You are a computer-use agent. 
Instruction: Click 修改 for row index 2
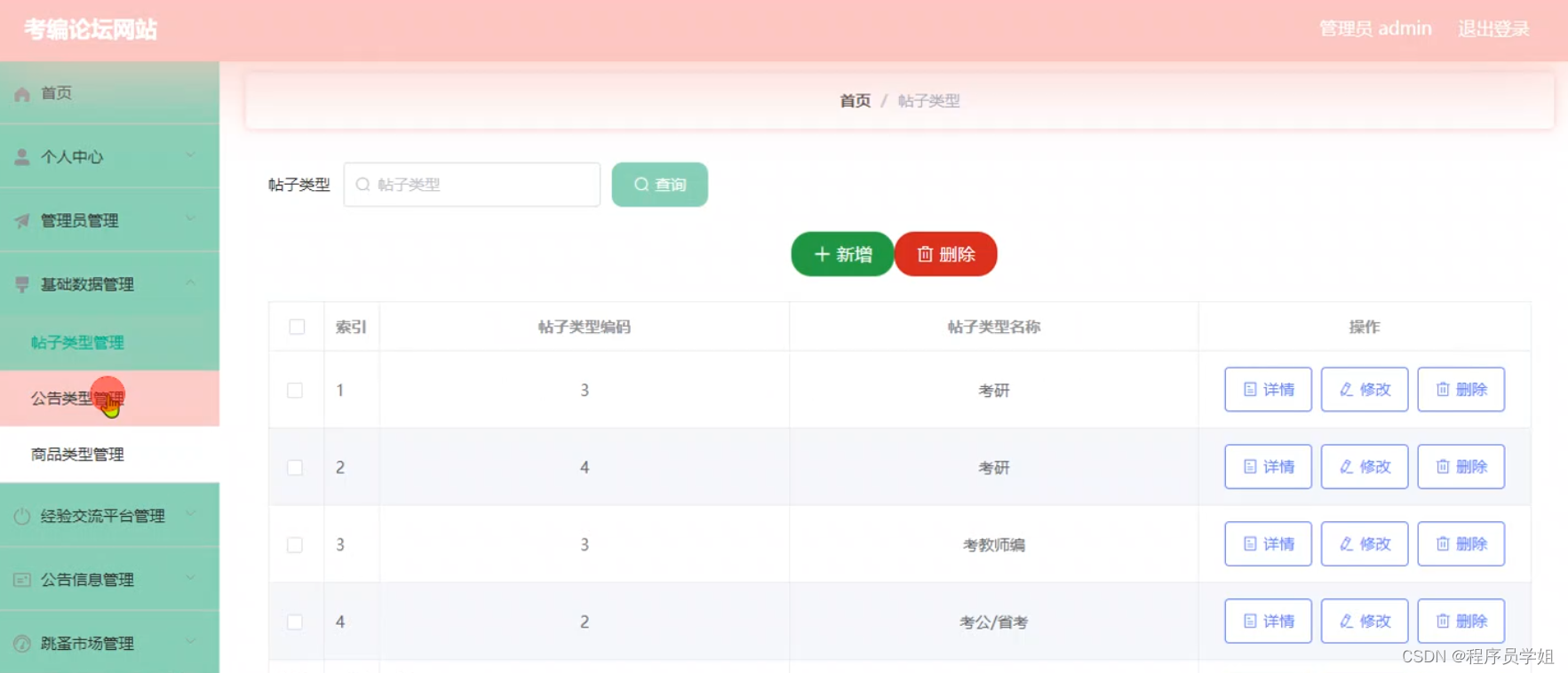click(1365, 467)
